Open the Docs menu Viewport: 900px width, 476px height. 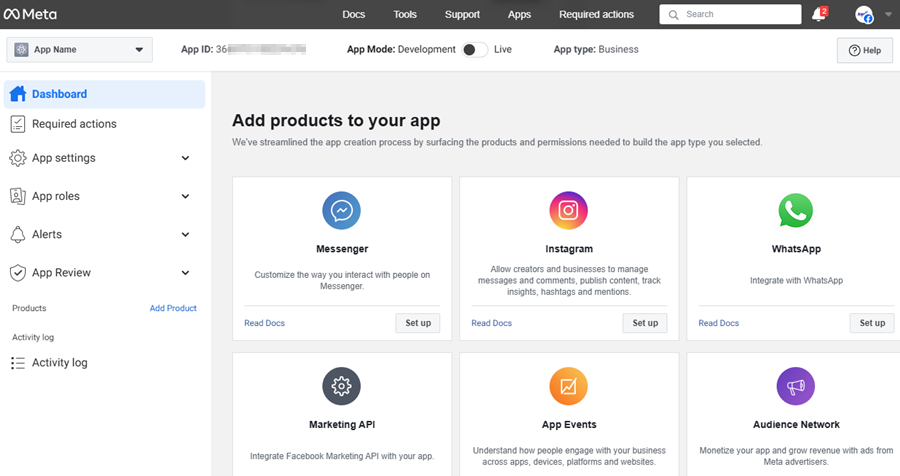pyautogui.click(x=354, y=14)
